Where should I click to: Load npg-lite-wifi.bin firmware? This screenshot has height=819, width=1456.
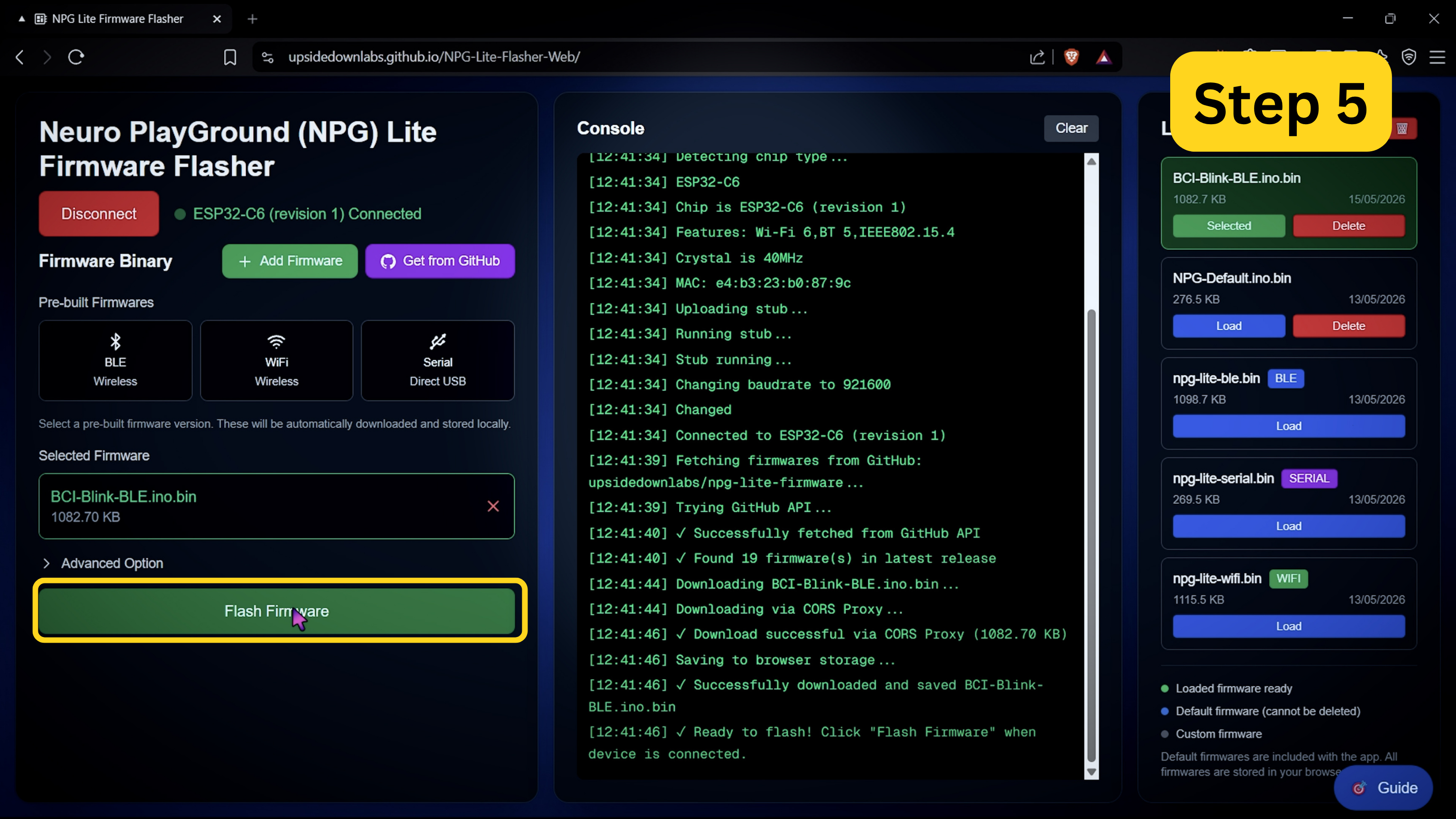click(x=1289, y=626)
